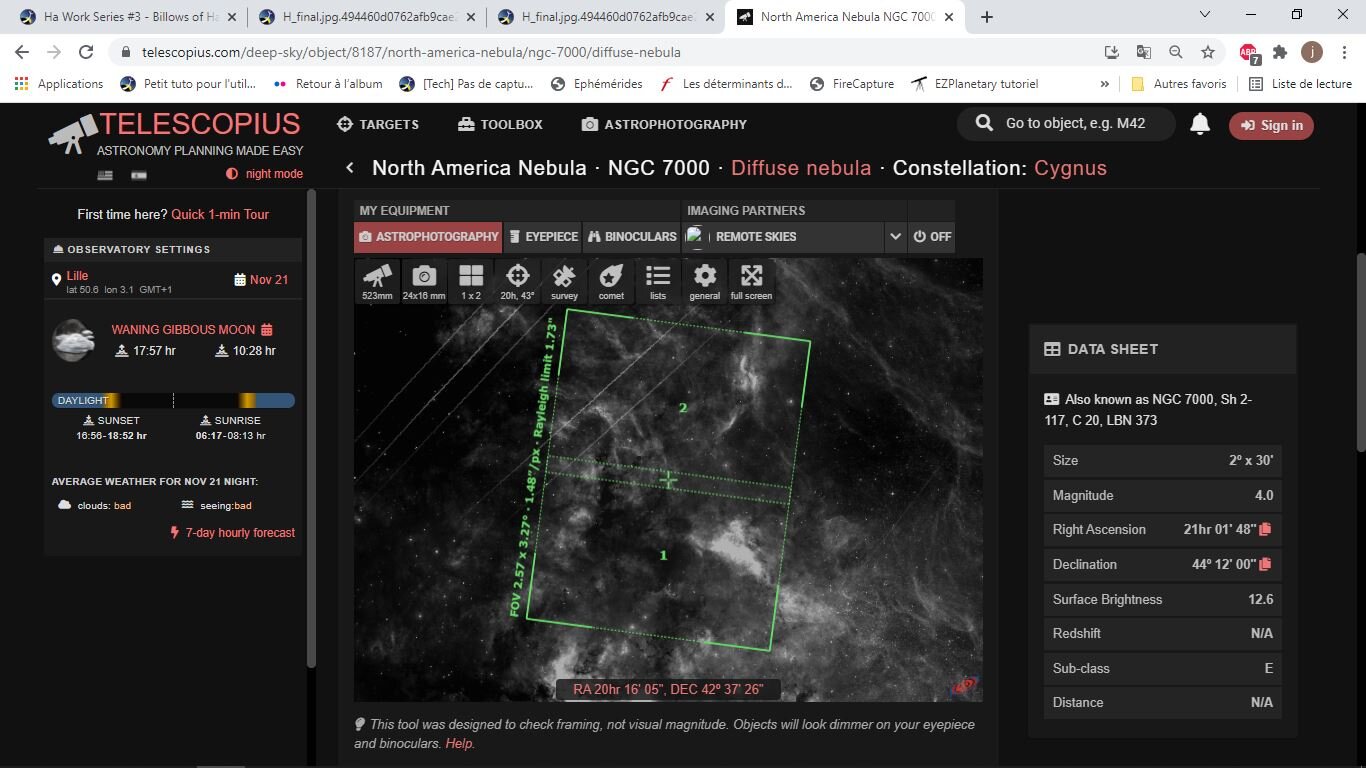Click the install app icon in address bar

pyautogui.click(x=1112, y=52)
